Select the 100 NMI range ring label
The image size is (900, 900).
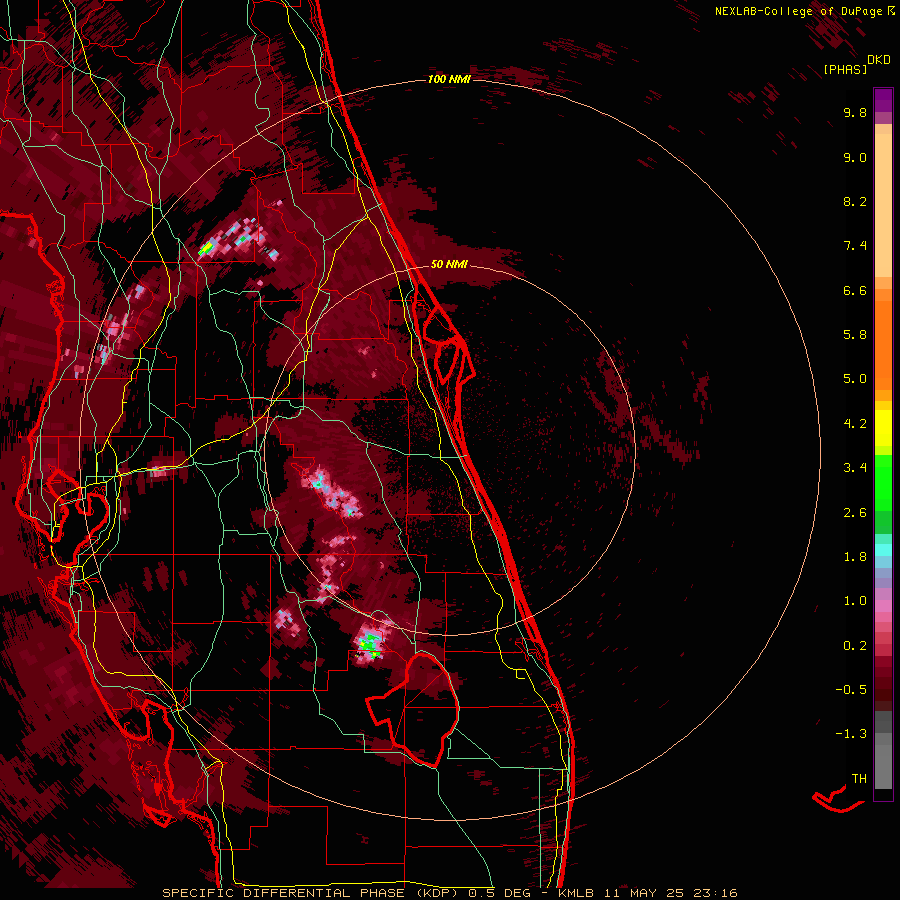click(x=449, y=79)
